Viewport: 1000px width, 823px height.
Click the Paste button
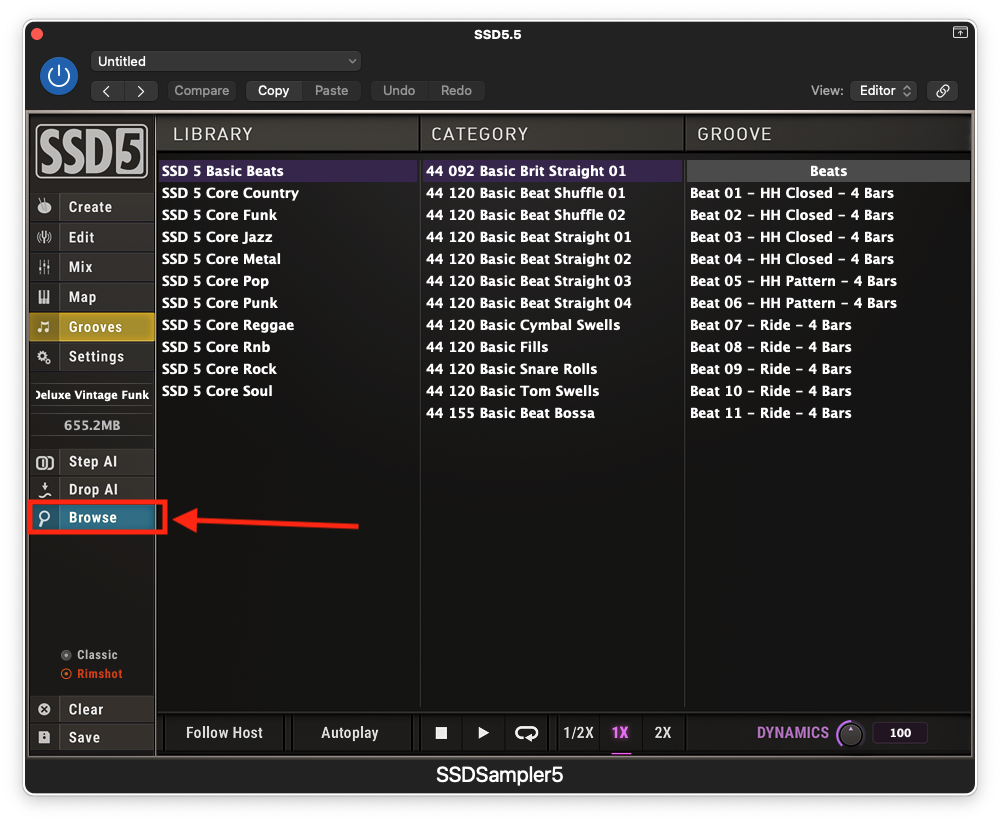pyautogui.click(x=332, y=91)
